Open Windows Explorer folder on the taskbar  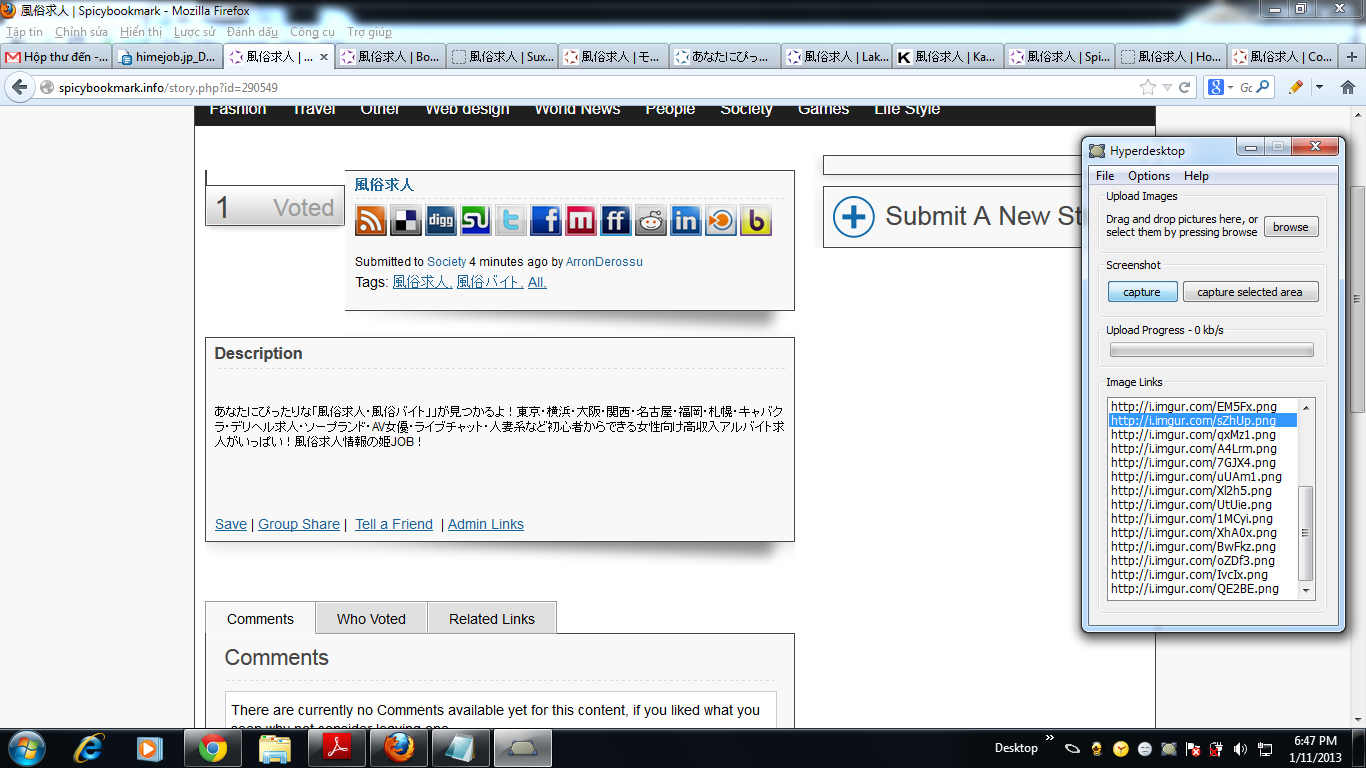click(x=274, y=748)
